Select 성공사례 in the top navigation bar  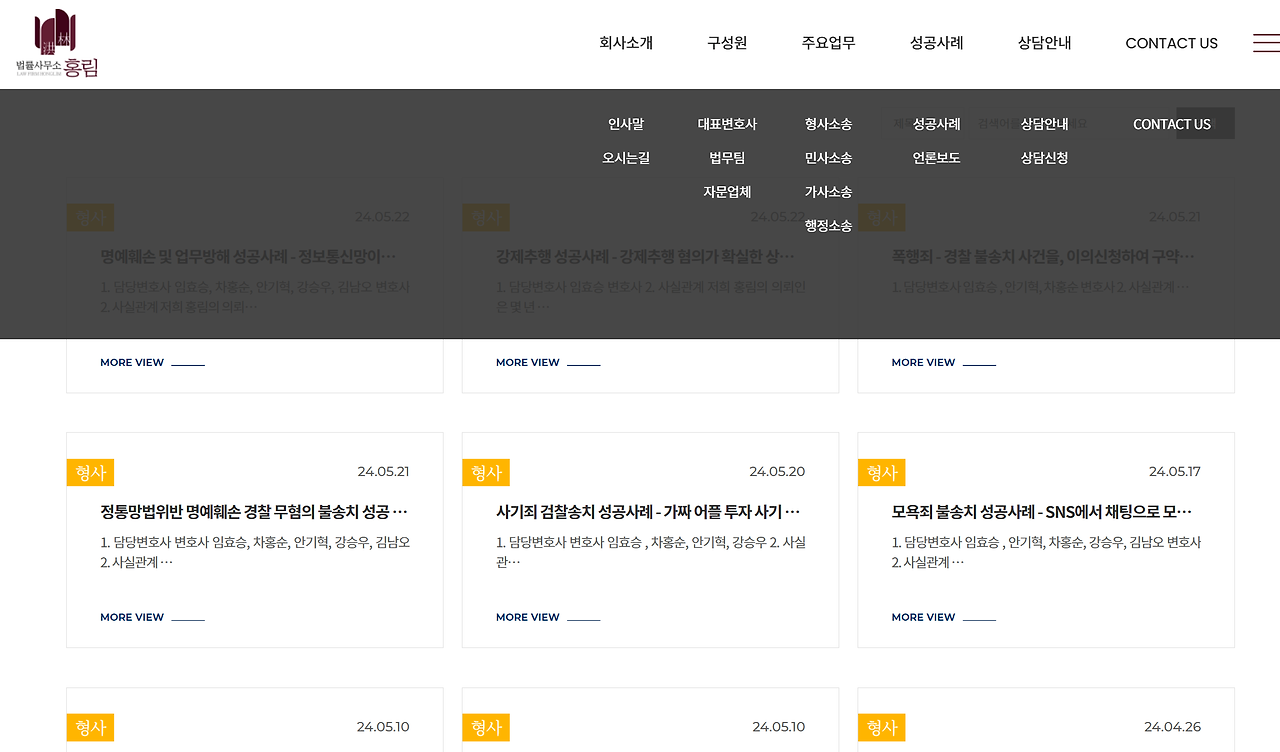(936, 43)
